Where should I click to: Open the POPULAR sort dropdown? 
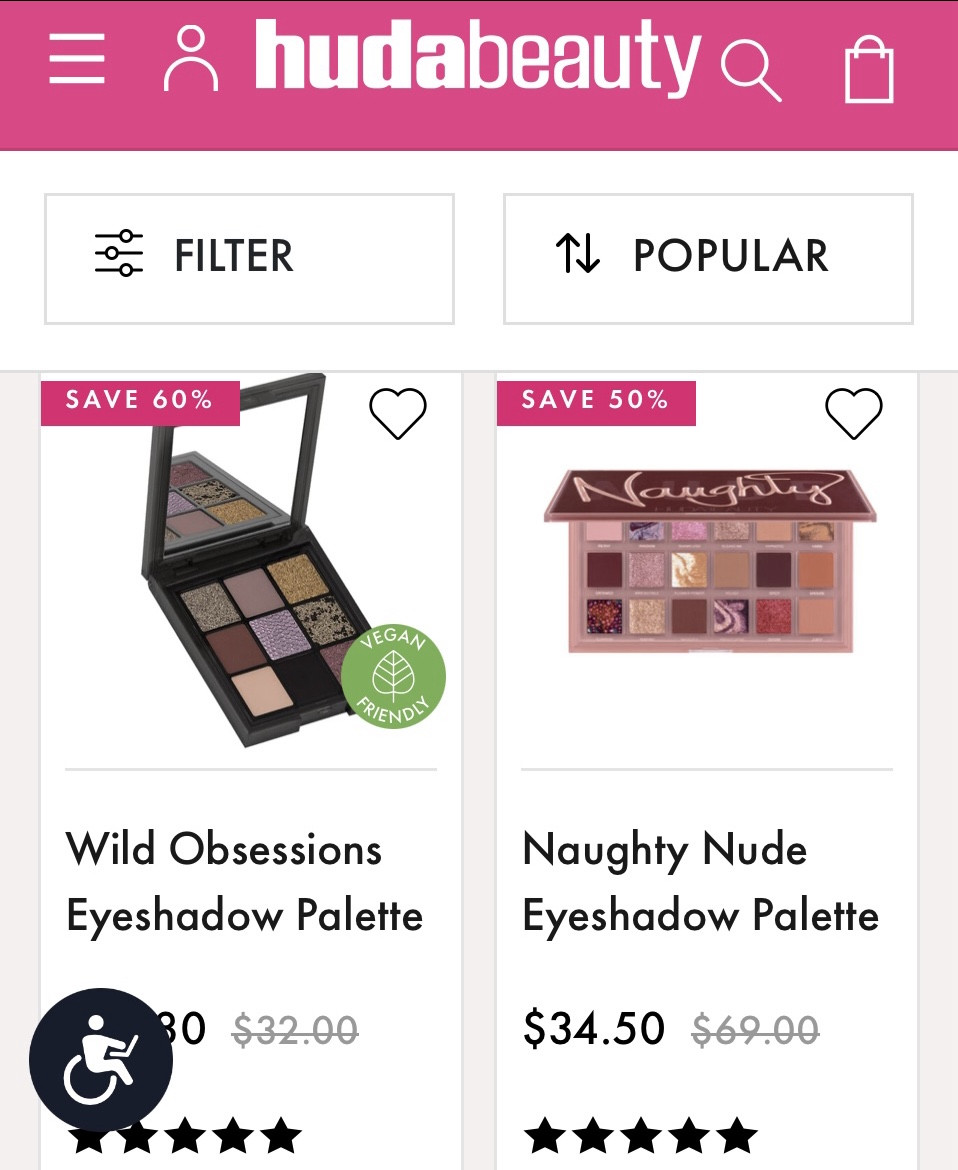point(707,258)
